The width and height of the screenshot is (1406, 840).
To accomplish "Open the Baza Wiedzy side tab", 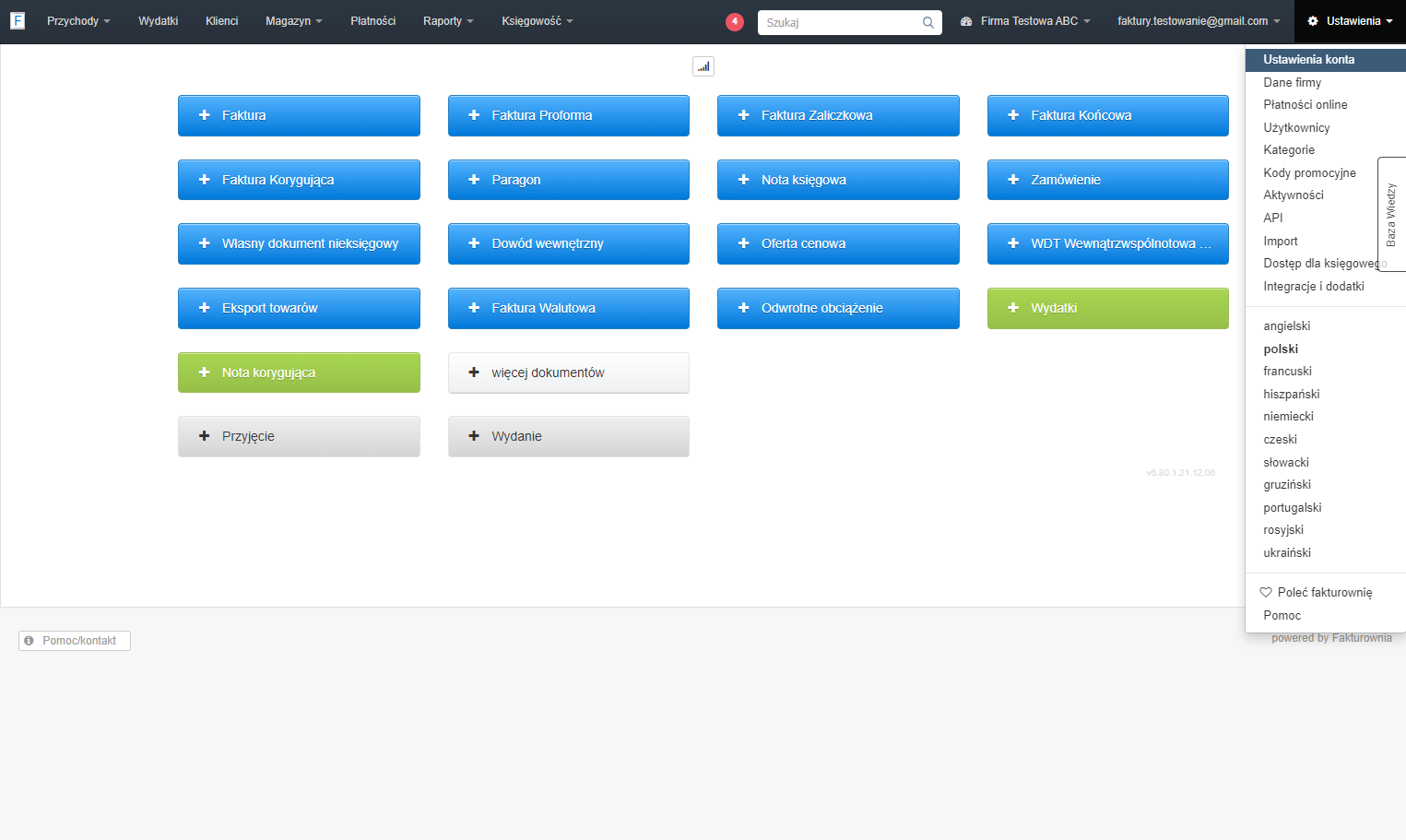I will pos(1391,215).
